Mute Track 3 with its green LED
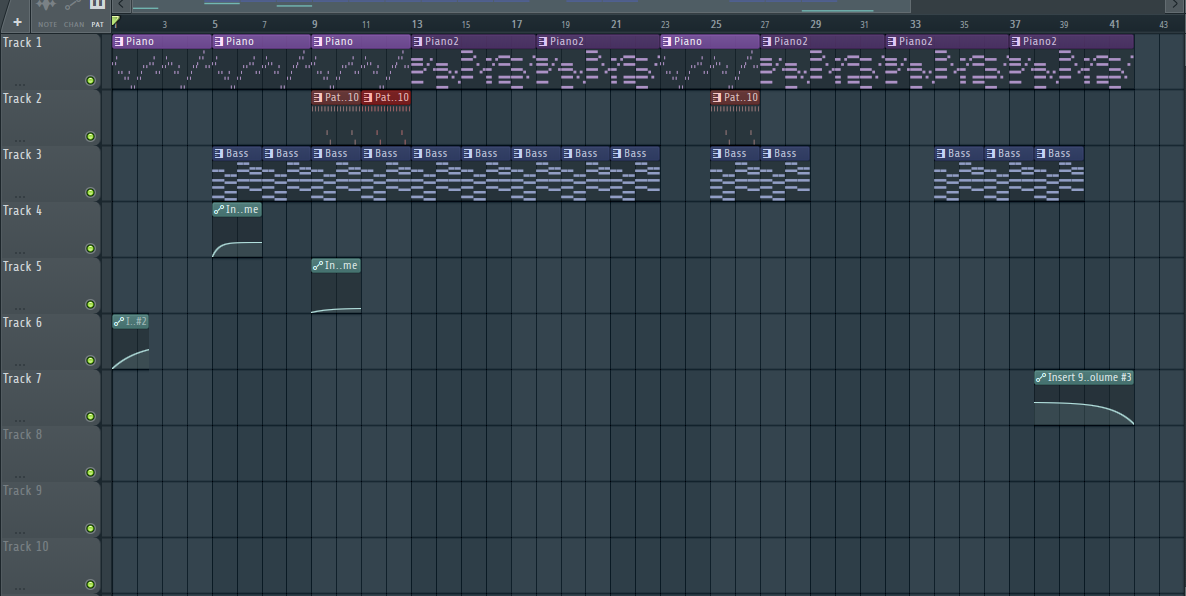Image resolution: width=1186 pixels, height=596 pixels. click(91, 193)
